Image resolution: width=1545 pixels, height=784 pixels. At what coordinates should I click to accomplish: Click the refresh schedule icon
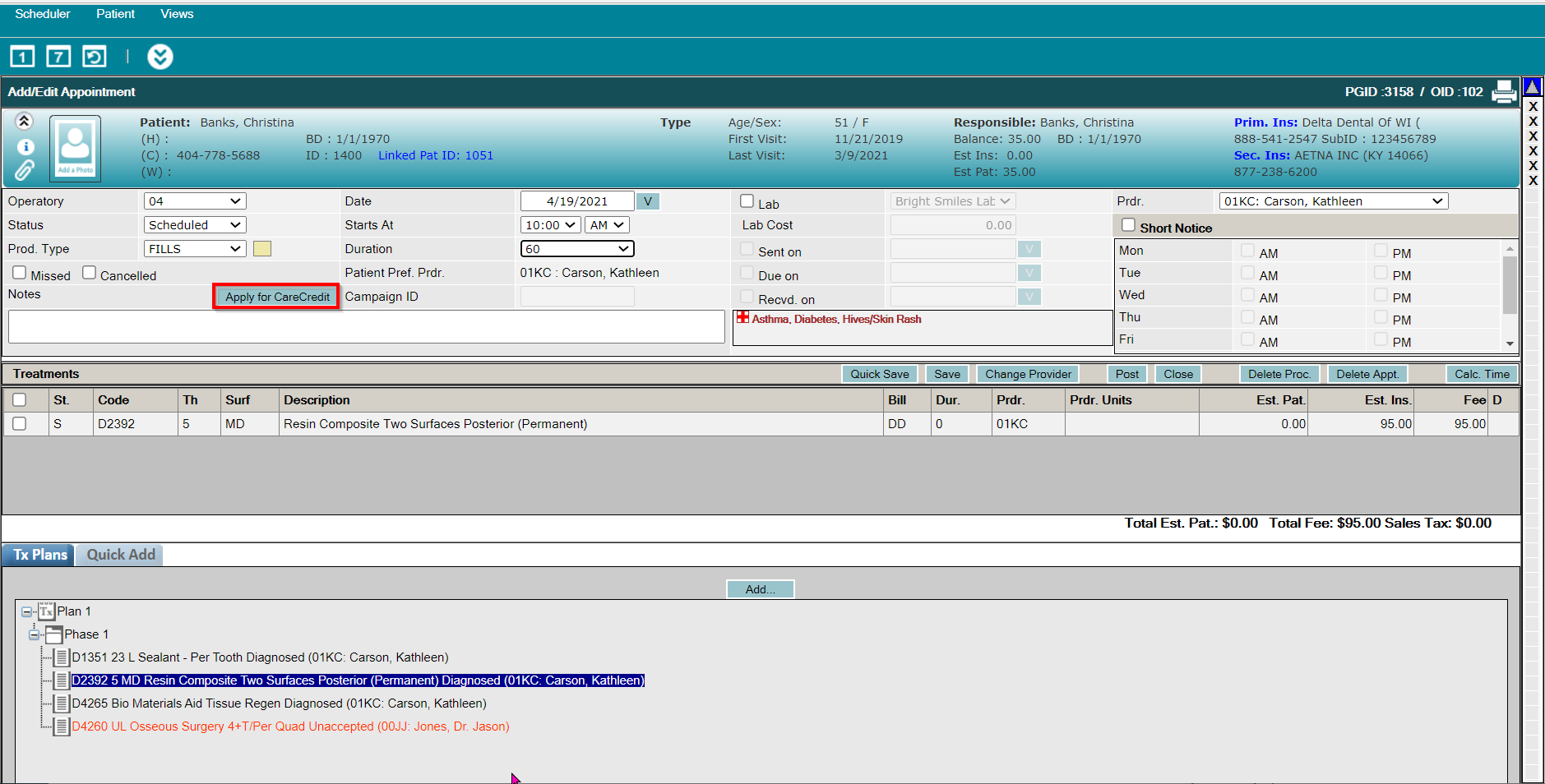95,57
